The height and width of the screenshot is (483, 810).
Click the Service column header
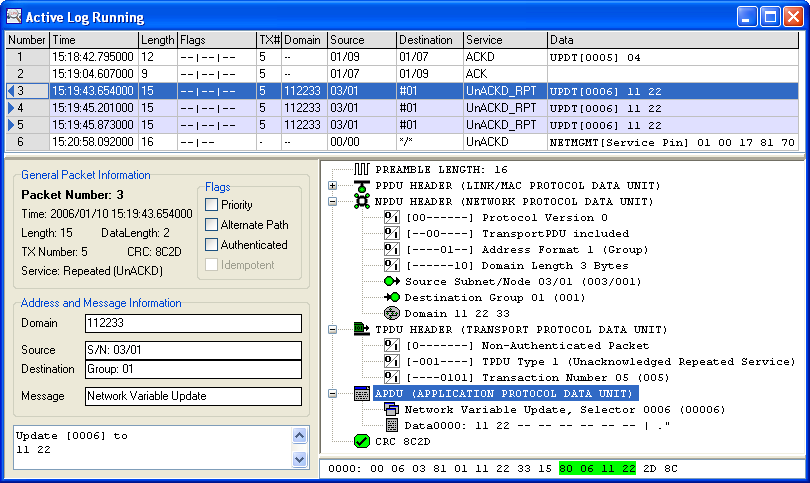[x=504, y=40]
